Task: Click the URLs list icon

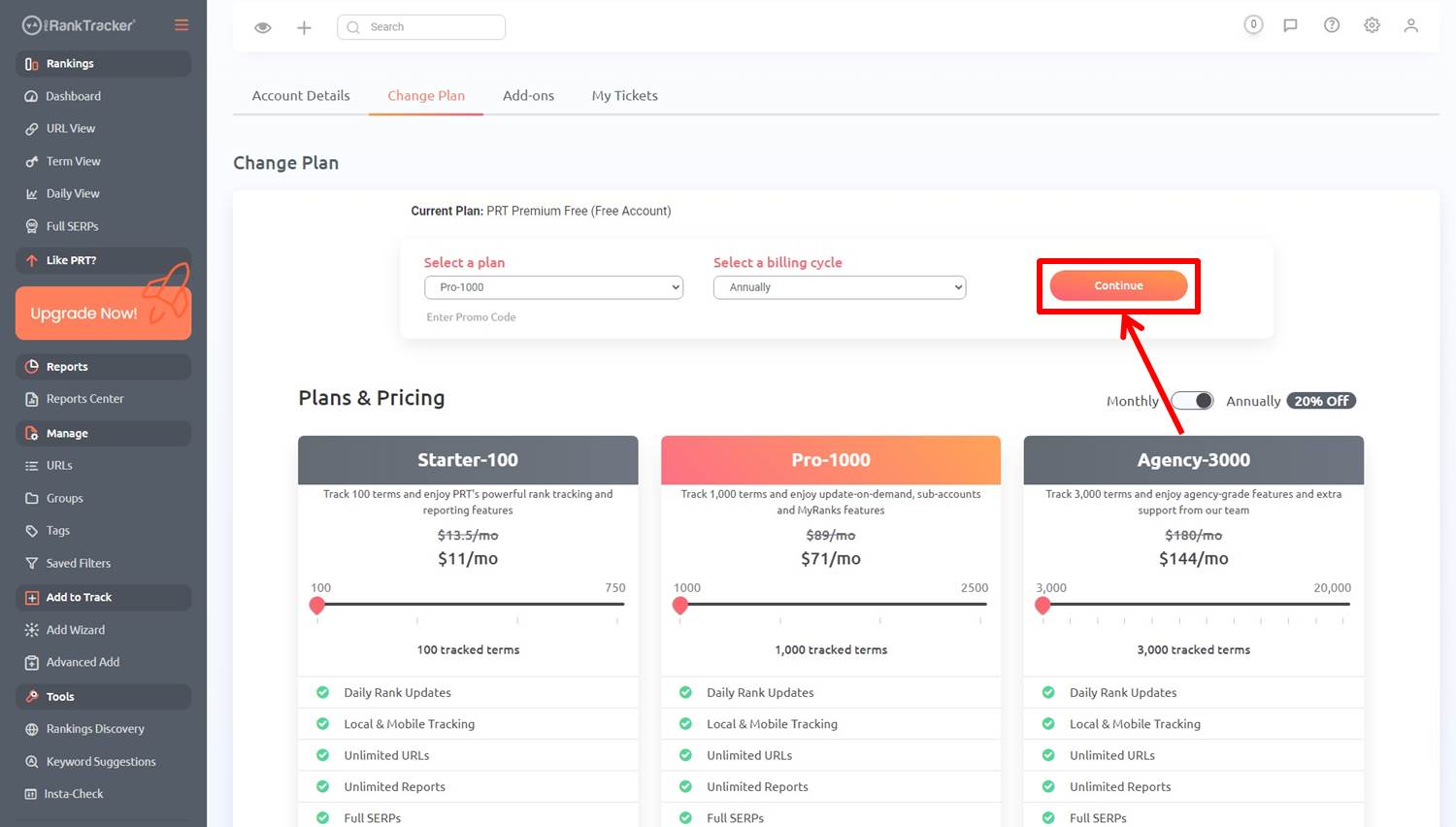Action: point(31,466)
